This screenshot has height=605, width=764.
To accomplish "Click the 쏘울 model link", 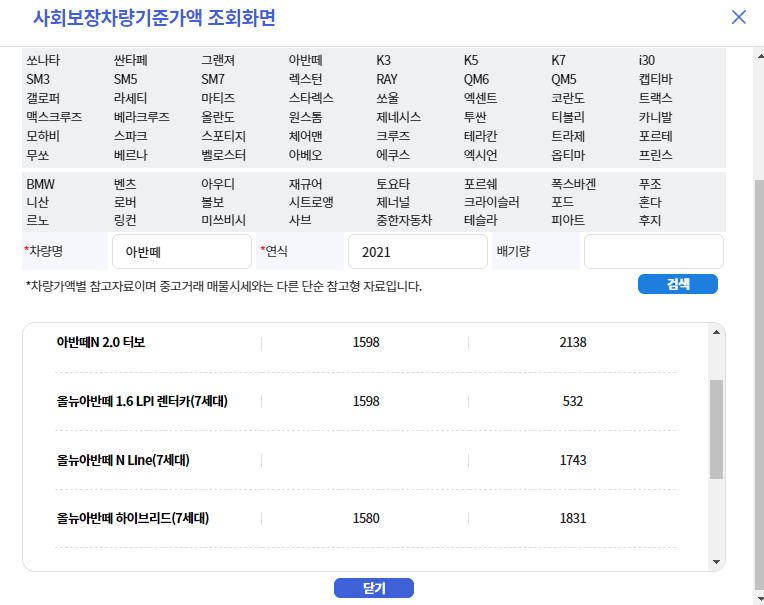I will 387,98.
